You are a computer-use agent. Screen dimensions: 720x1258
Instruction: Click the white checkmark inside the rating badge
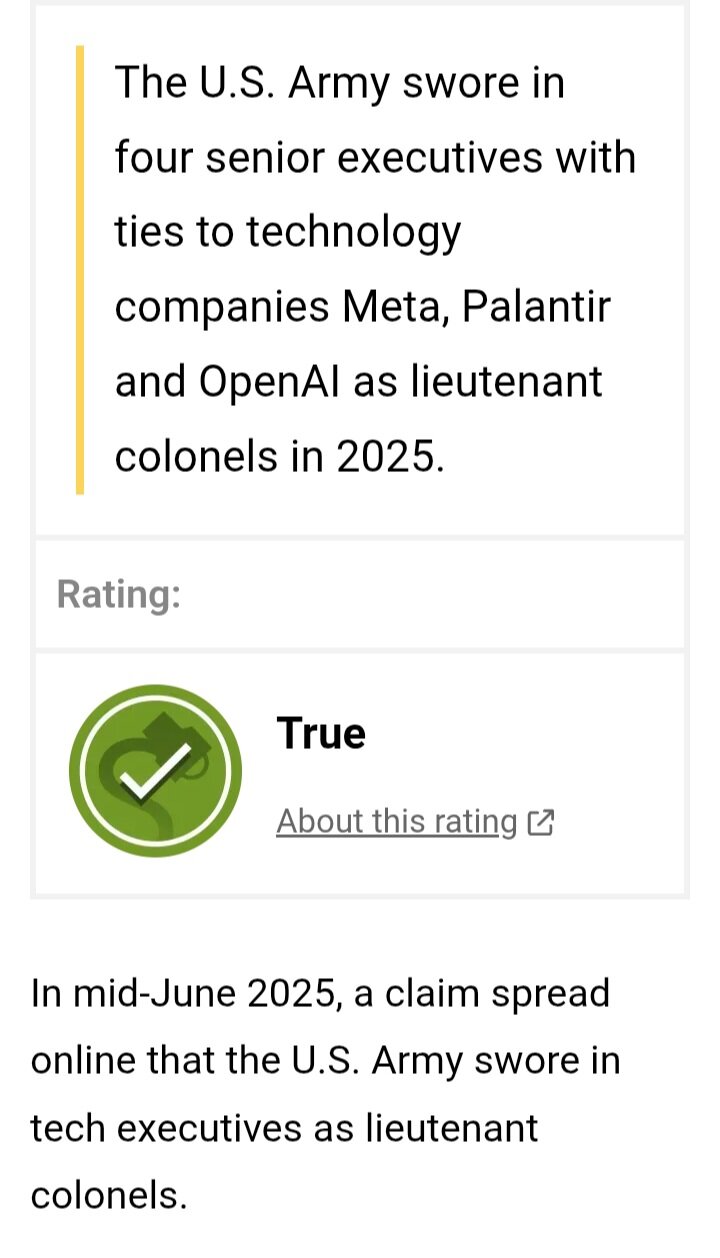pyautogui.click(x=157, y=772)
